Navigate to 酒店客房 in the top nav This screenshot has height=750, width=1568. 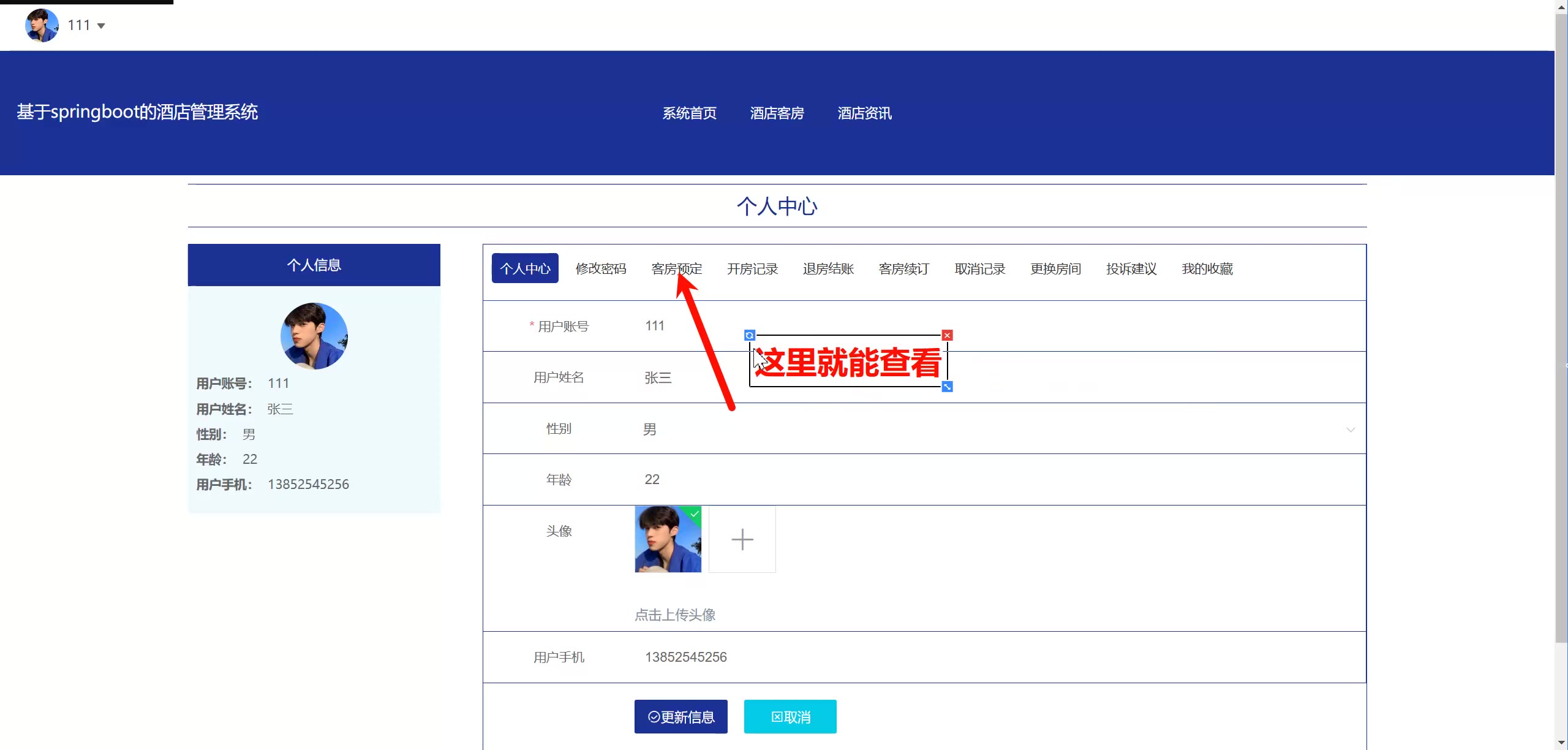point(777,113)
